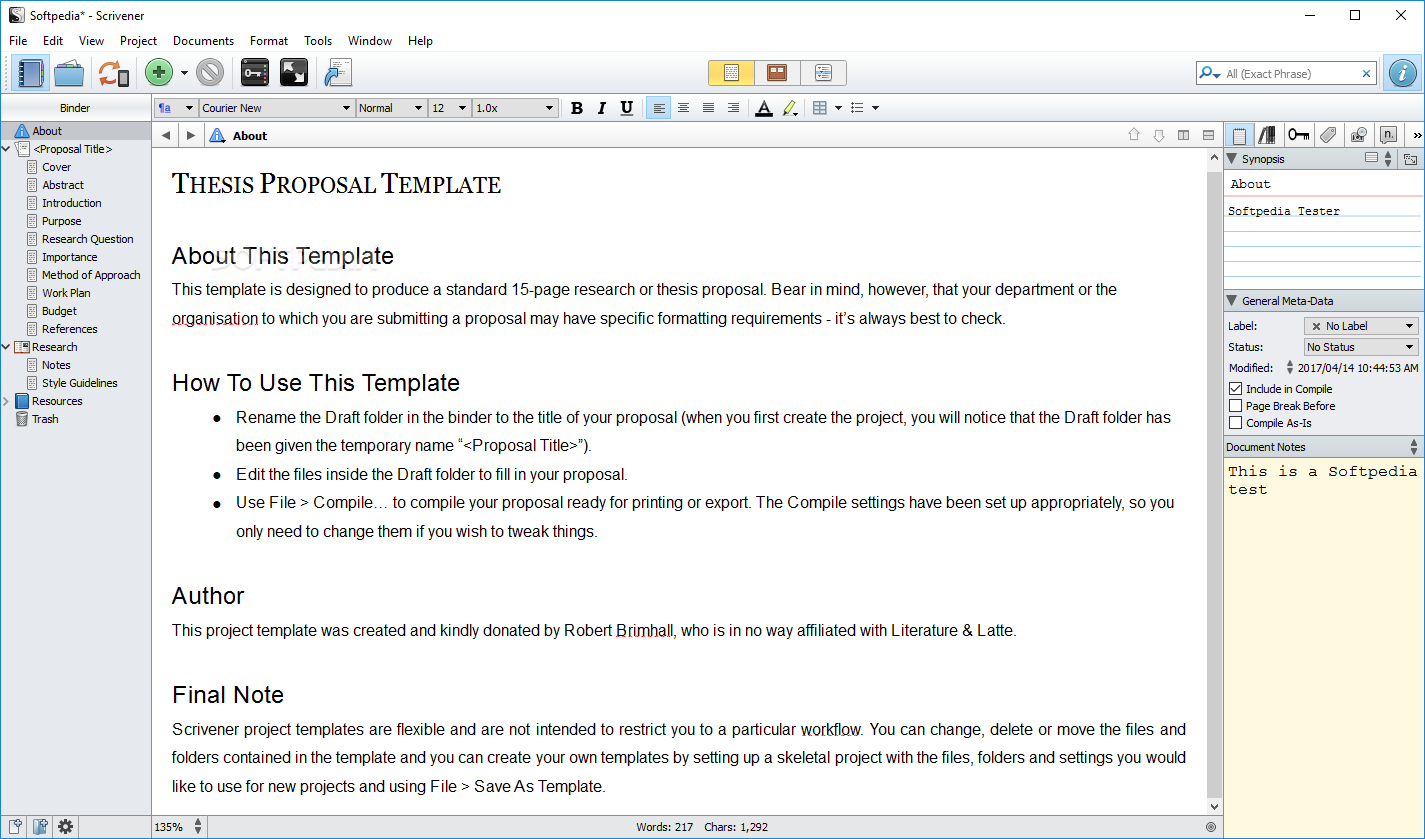This screenshot has height=839, width=1425.
Task: Apply underline formatting
Action: click(x=627, y=108)
